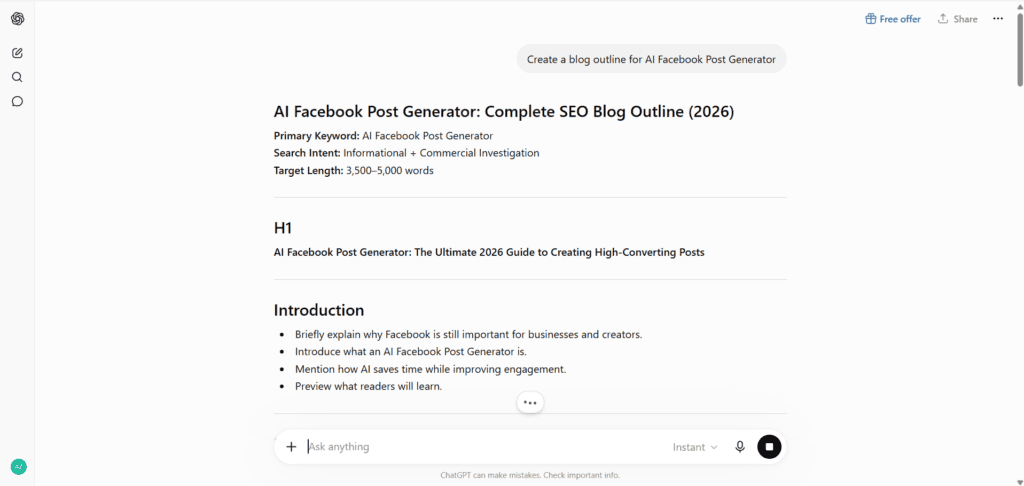Click the Search Intent line
Image resolution: width=1024 pixels, height=486 pixels.
coord(406,153)
